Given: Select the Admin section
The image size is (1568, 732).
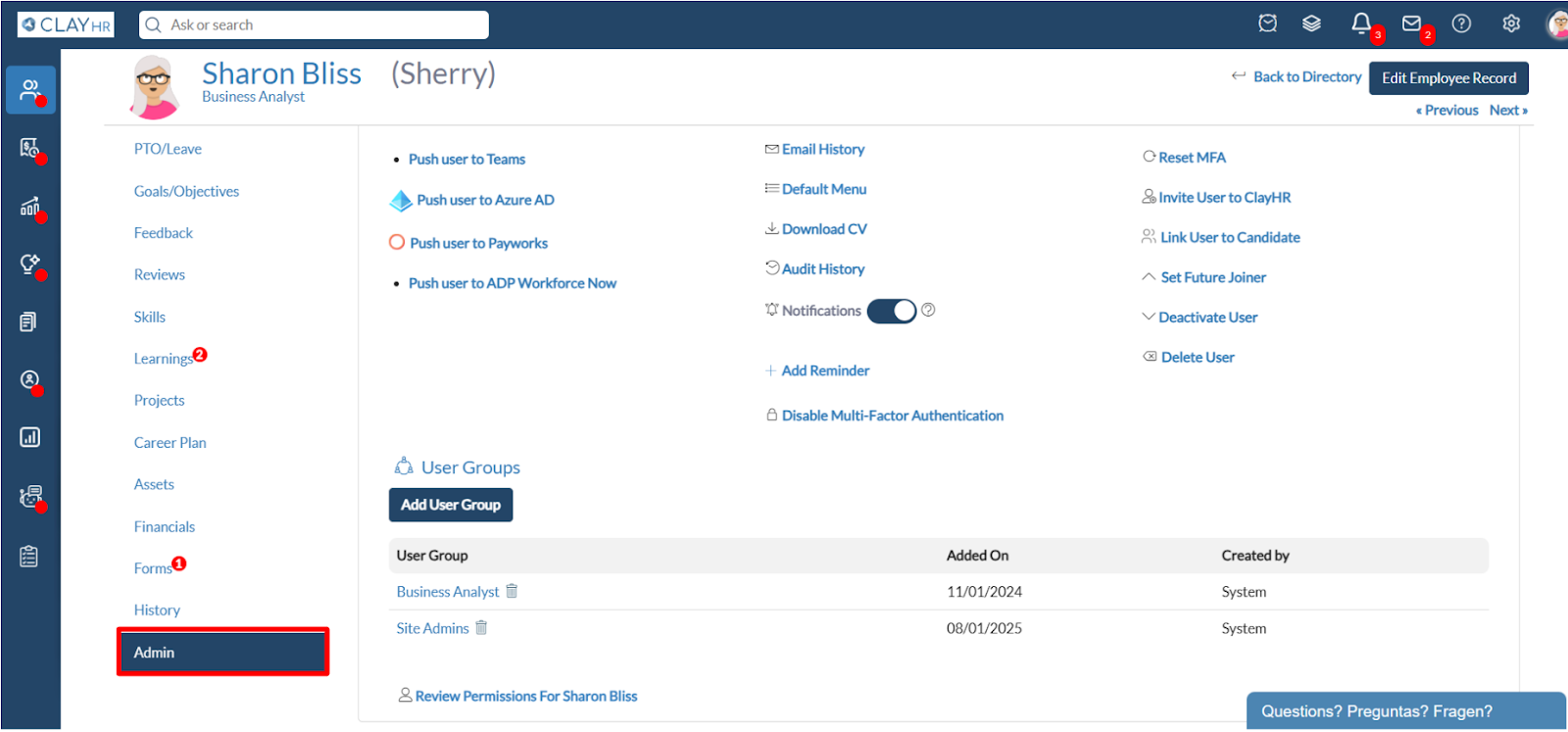Looking at the screenshot, I should (222, 652).
